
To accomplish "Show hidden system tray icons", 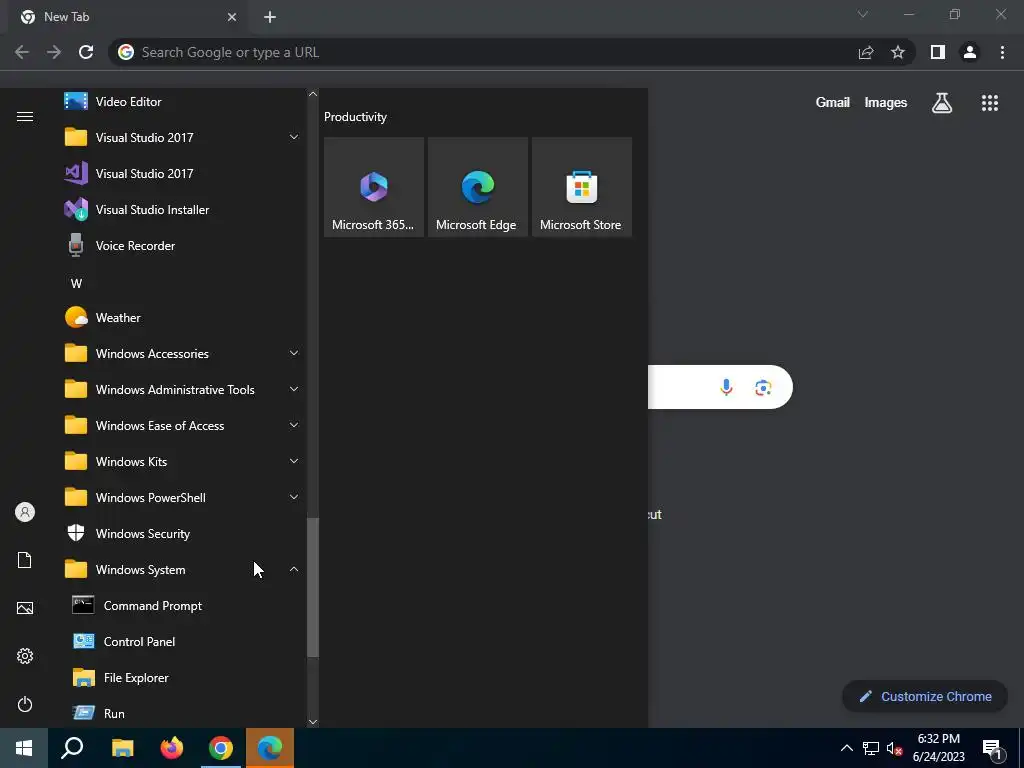I will [846, 748].
